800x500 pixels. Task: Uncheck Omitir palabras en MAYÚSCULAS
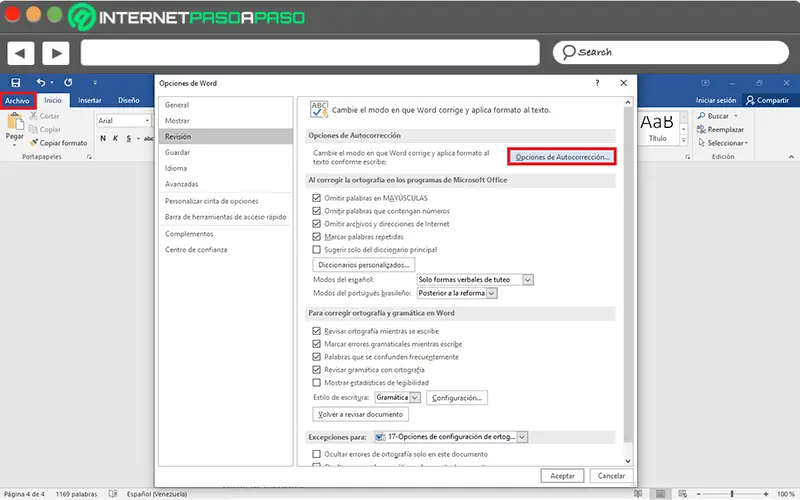(x=316, y=198)
